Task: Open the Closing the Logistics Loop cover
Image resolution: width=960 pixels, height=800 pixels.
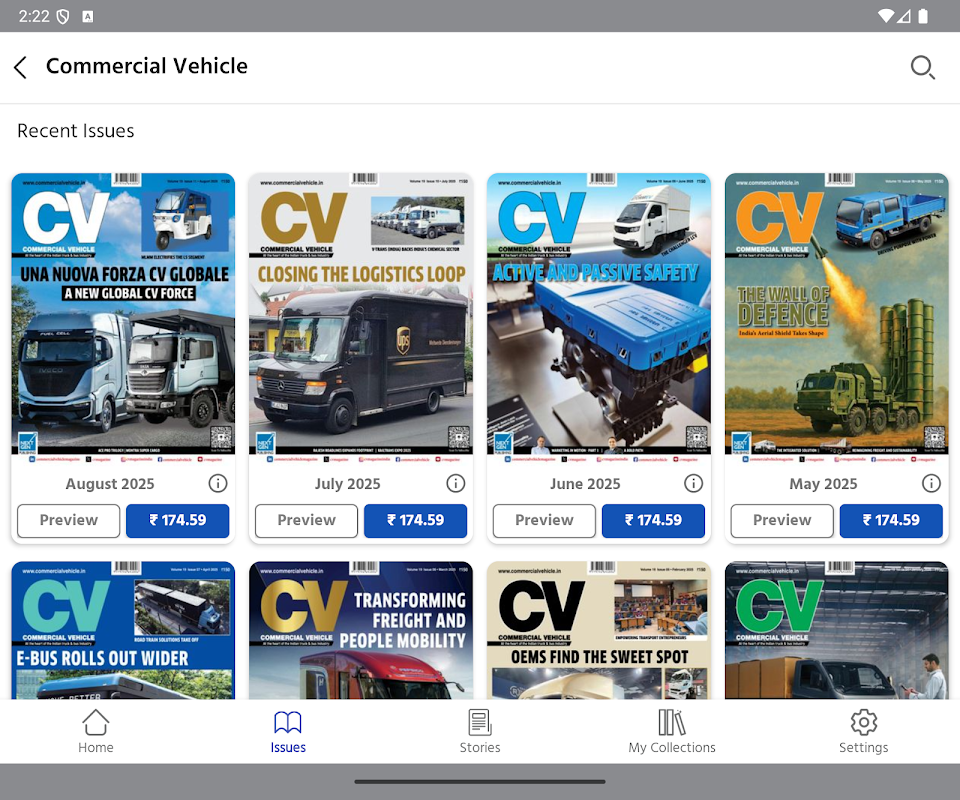Action: (361, 314)
